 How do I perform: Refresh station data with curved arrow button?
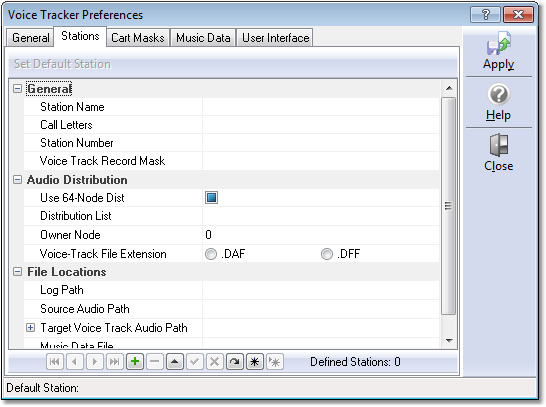[235, 362]
